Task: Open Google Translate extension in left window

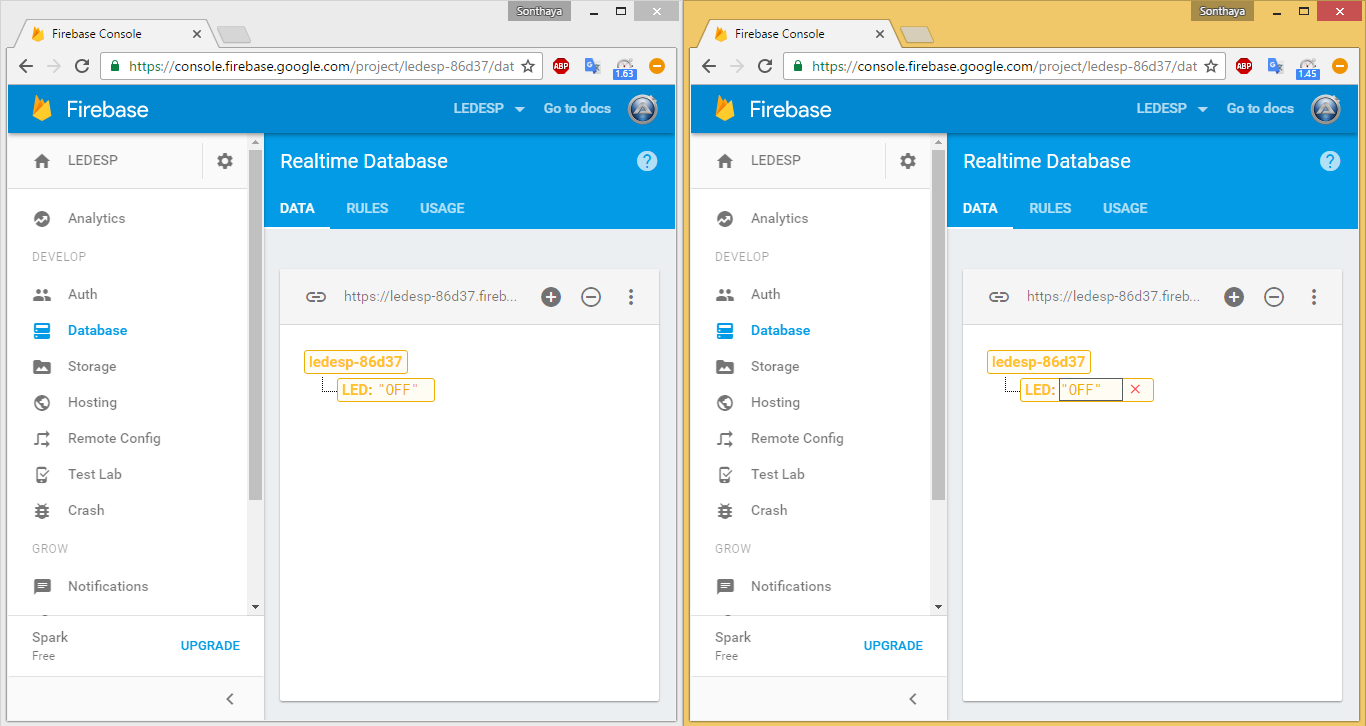Action: (592, 66)
